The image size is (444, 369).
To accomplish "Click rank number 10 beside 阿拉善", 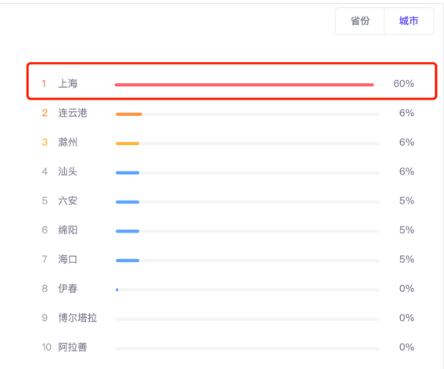I will point(47,347).
